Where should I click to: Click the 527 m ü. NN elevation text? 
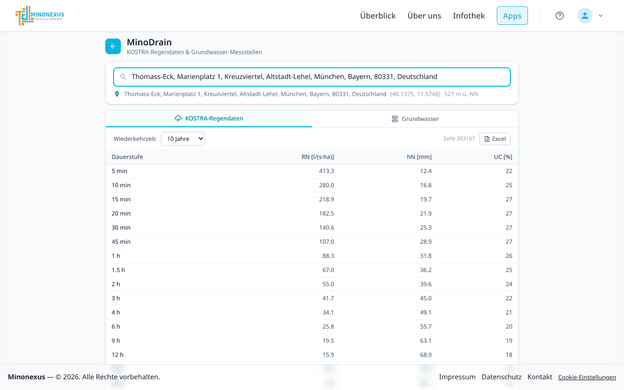461,94
